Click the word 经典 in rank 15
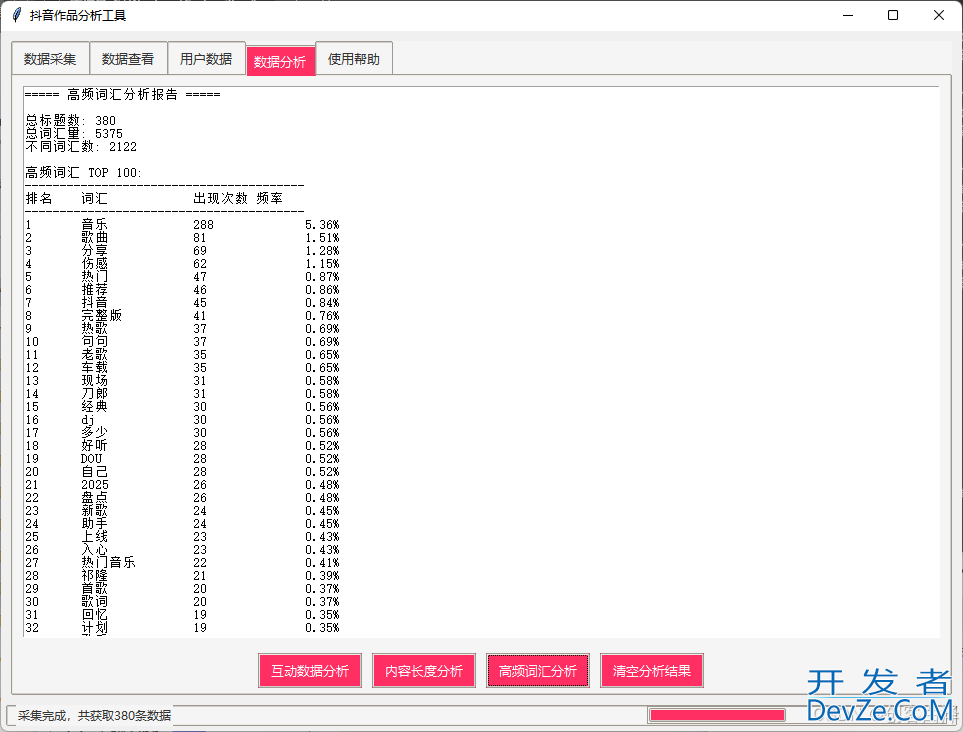Screen dimensions: 963x732 tap(95, 407)
